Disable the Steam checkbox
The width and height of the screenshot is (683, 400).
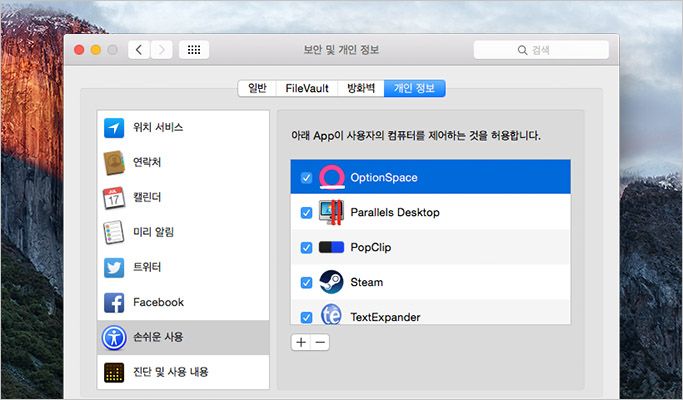click(x=306, y=282)
